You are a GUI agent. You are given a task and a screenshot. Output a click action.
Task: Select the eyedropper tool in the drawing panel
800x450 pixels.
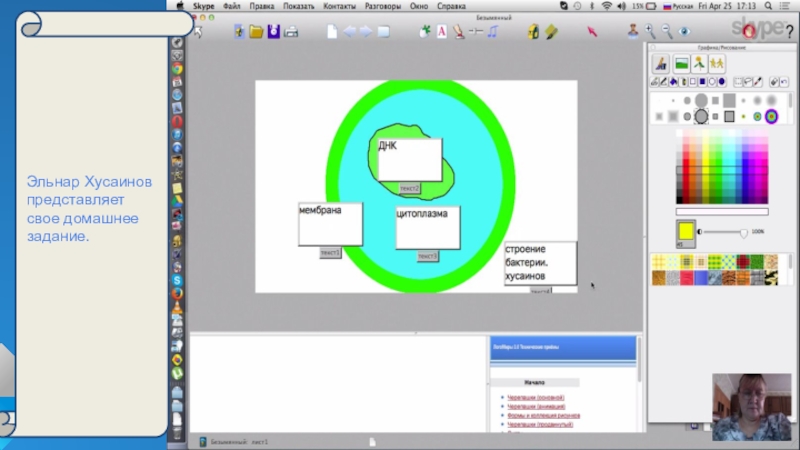click(759, 81)
